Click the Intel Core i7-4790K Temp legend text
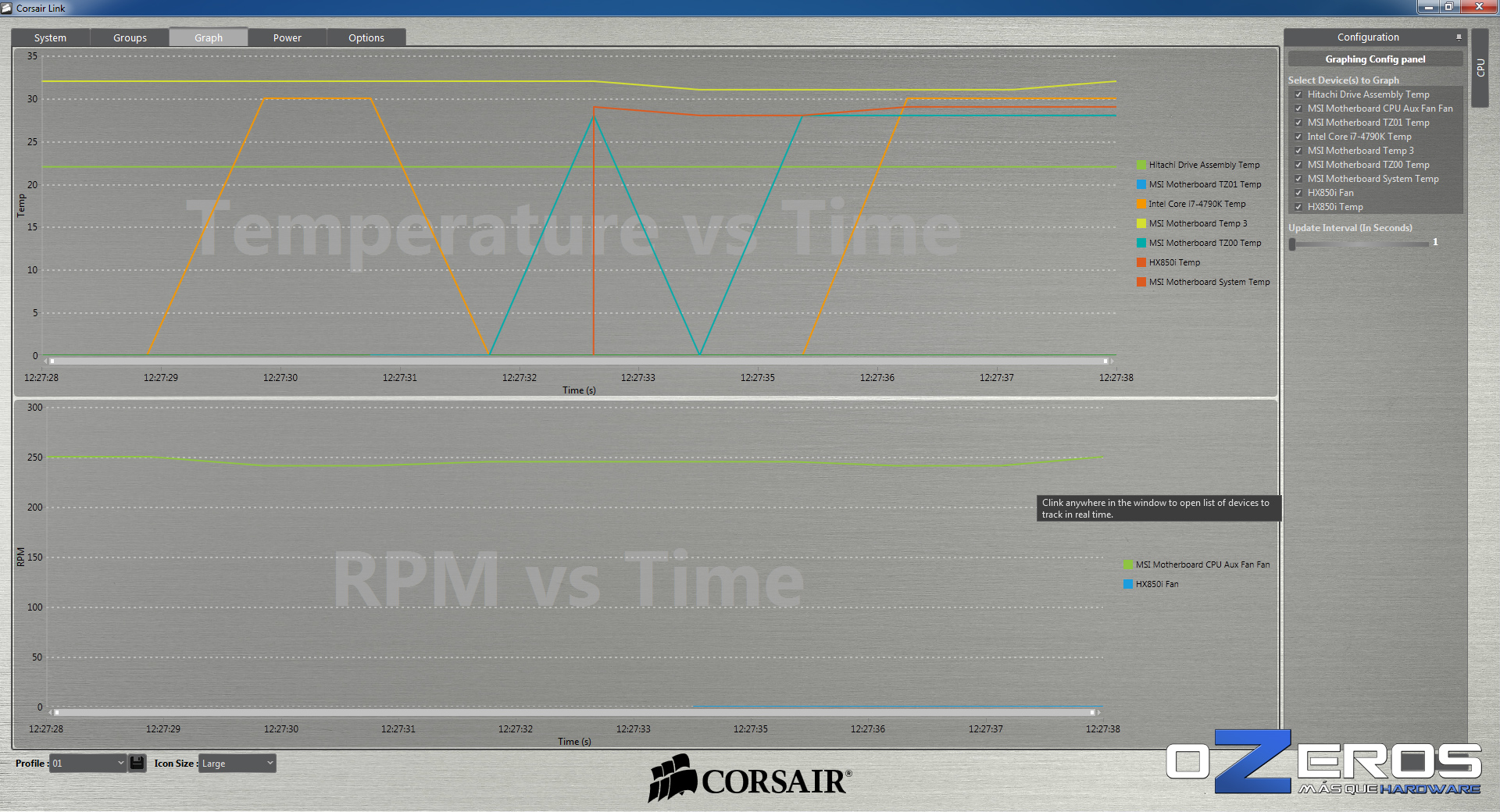 point(1197,204)
